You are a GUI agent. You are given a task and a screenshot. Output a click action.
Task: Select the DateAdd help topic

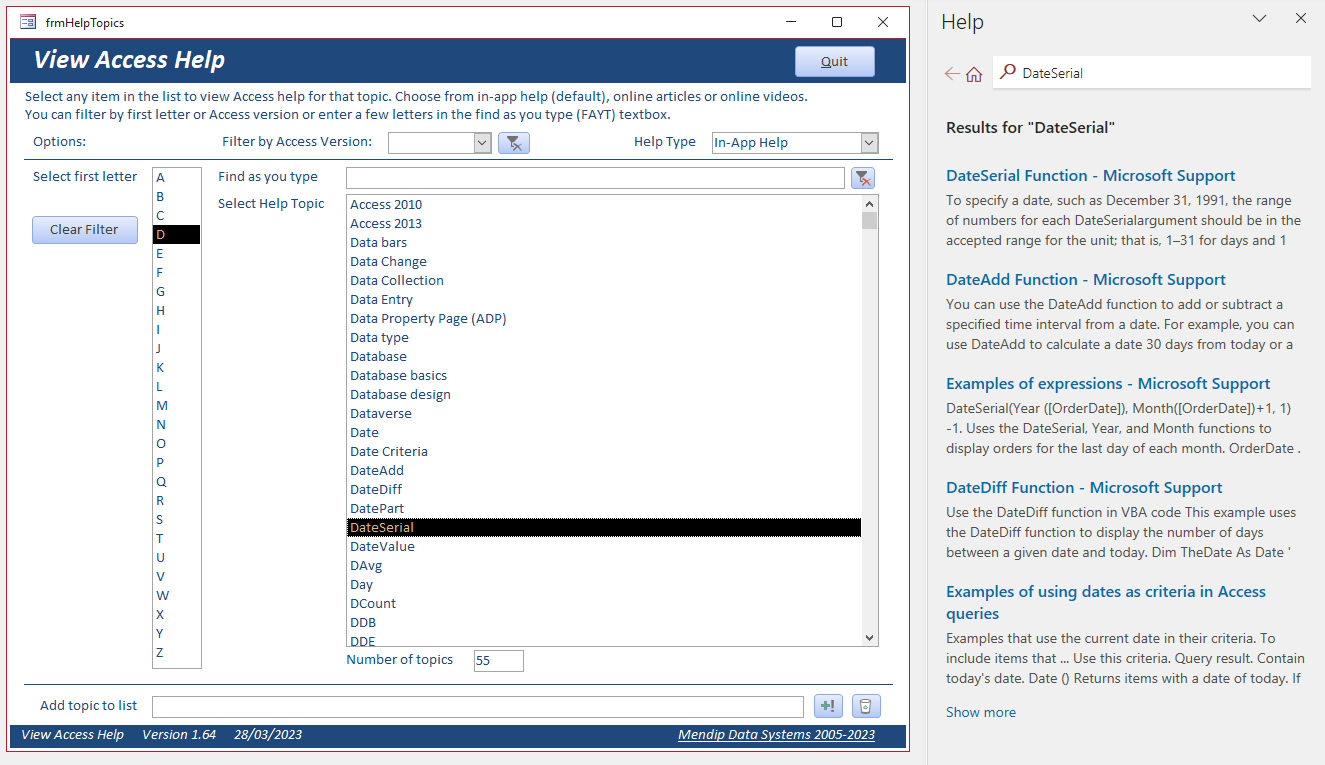pyautogui.click(x=604, y=471)
